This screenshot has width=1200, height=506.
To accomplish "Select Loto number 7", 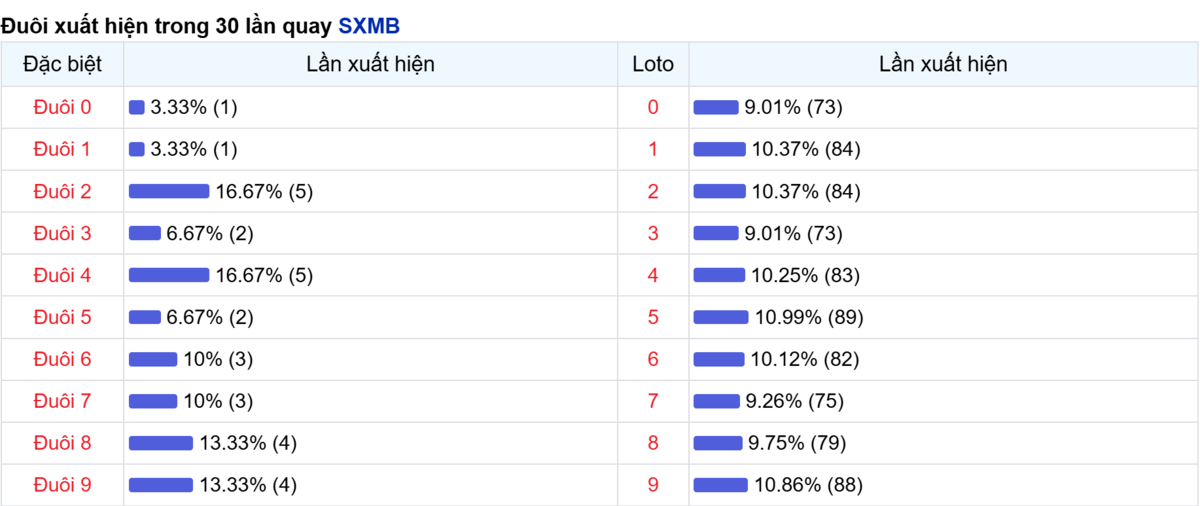I will coord(653,401).
